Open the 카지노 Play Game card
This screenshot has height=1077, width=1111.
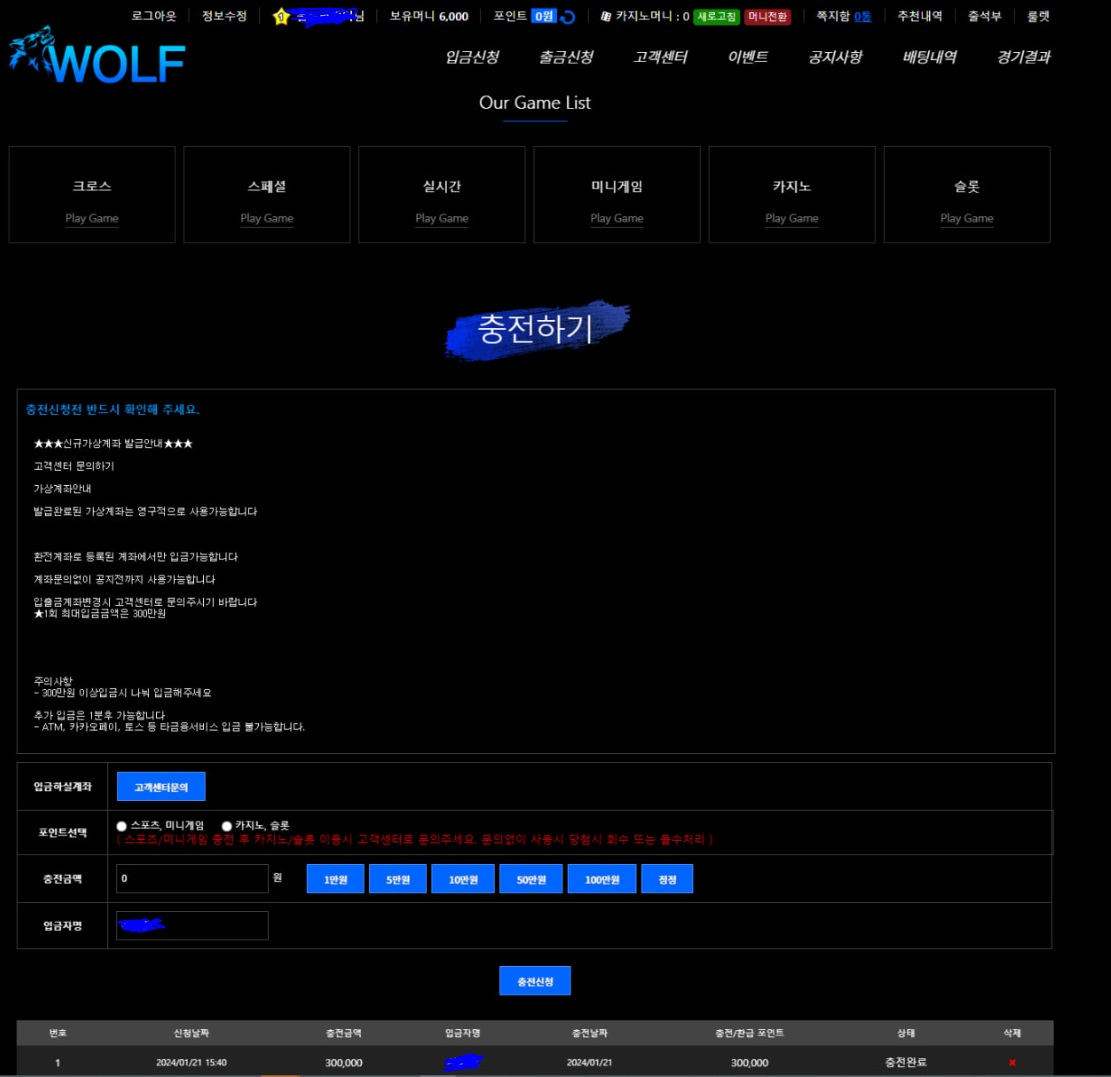tap(791, 195)
